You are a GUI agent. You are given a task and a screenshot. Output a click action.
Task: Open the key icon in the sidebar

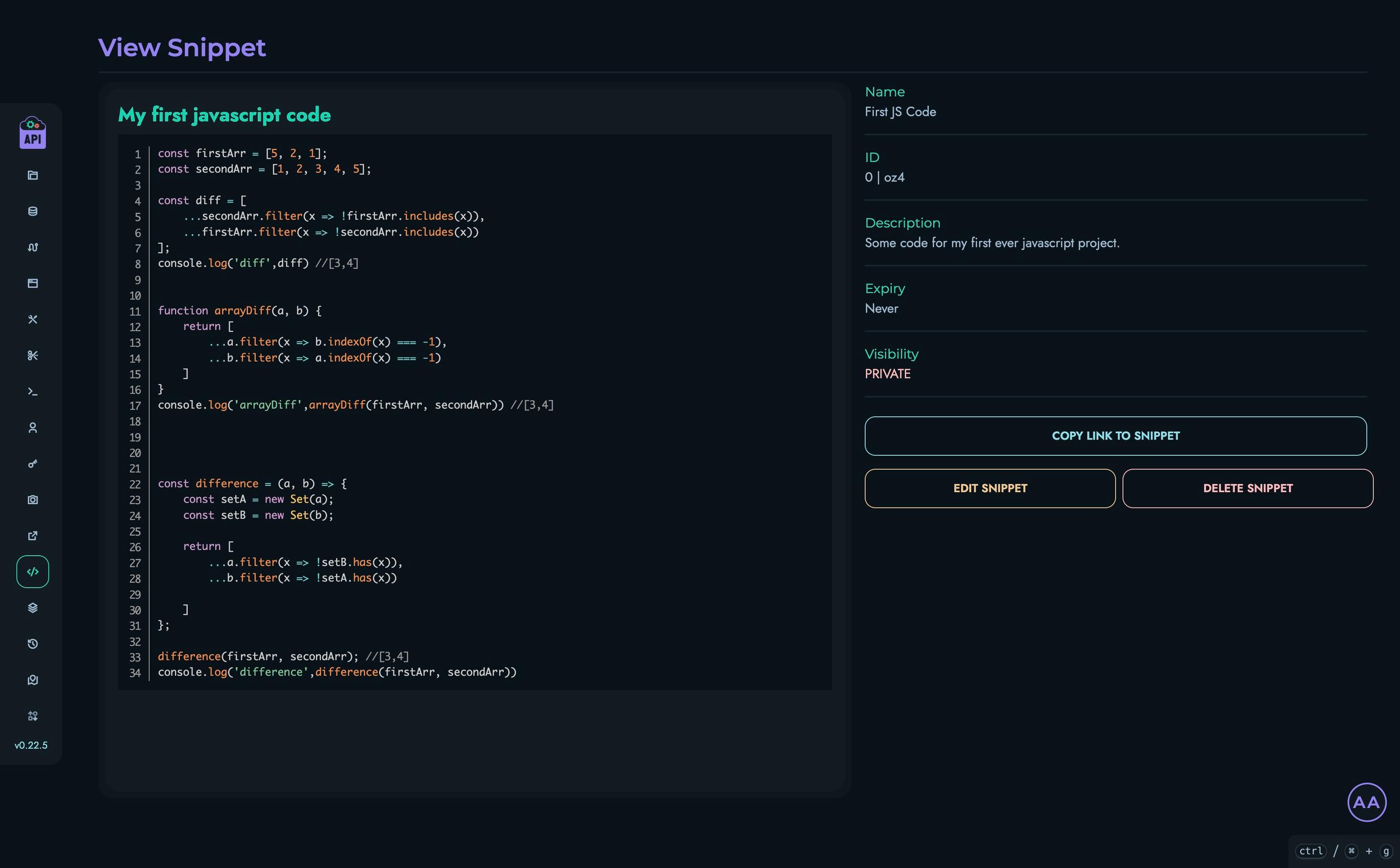[x=33, y=464]
